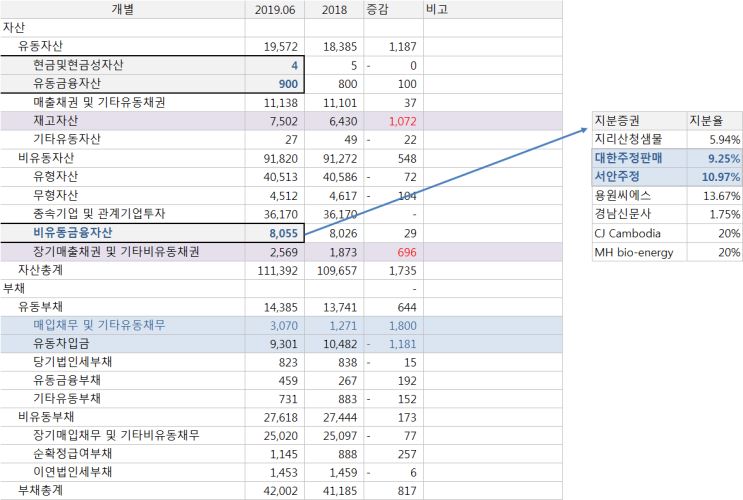The image size is (743, 500).
Task: Select the 2018 column header
Action: pyautogui.click(x=334, y=9)
